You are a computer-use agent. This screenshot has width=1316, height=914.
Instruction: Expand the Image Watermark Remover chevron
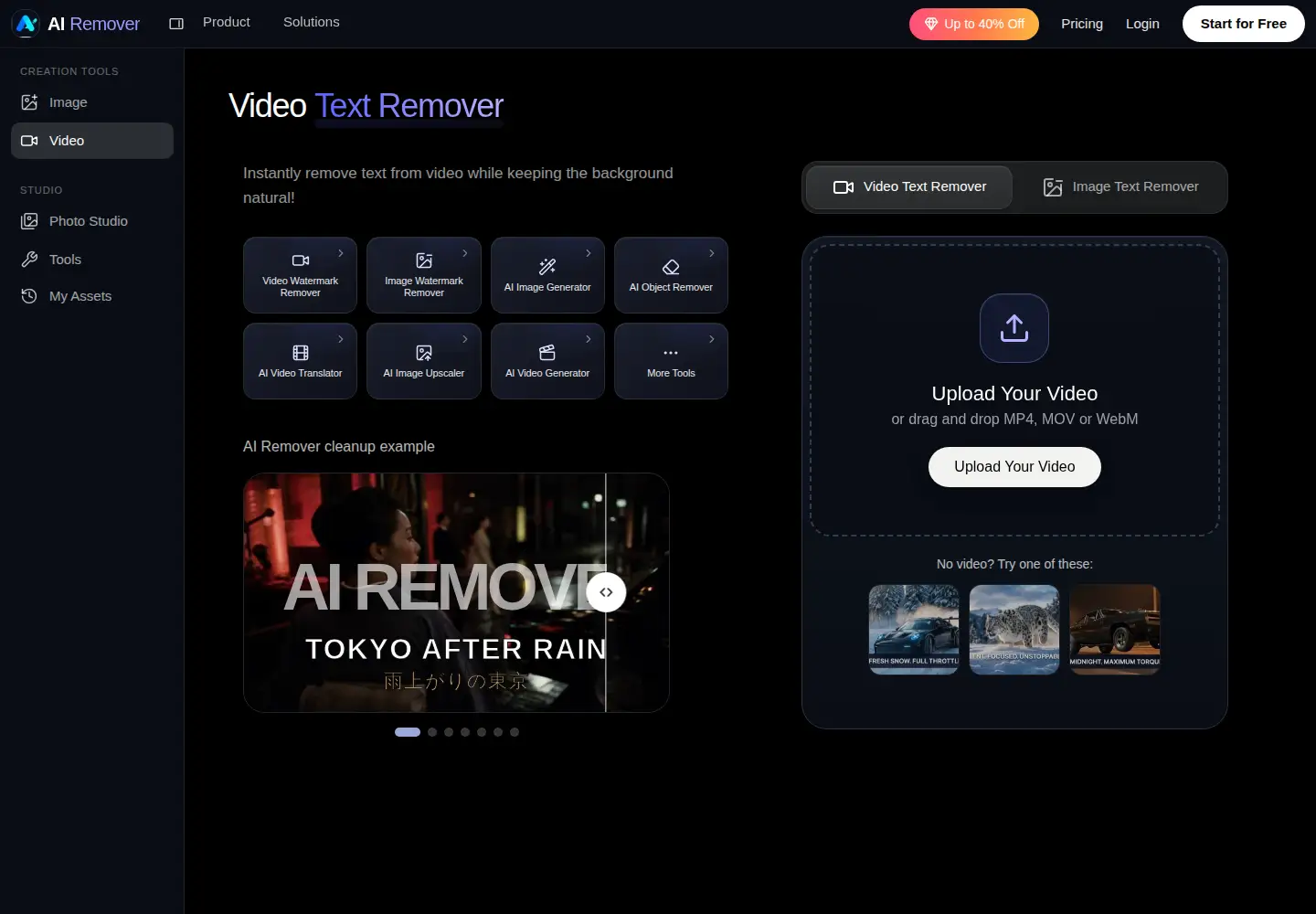[x=465, y=253]
